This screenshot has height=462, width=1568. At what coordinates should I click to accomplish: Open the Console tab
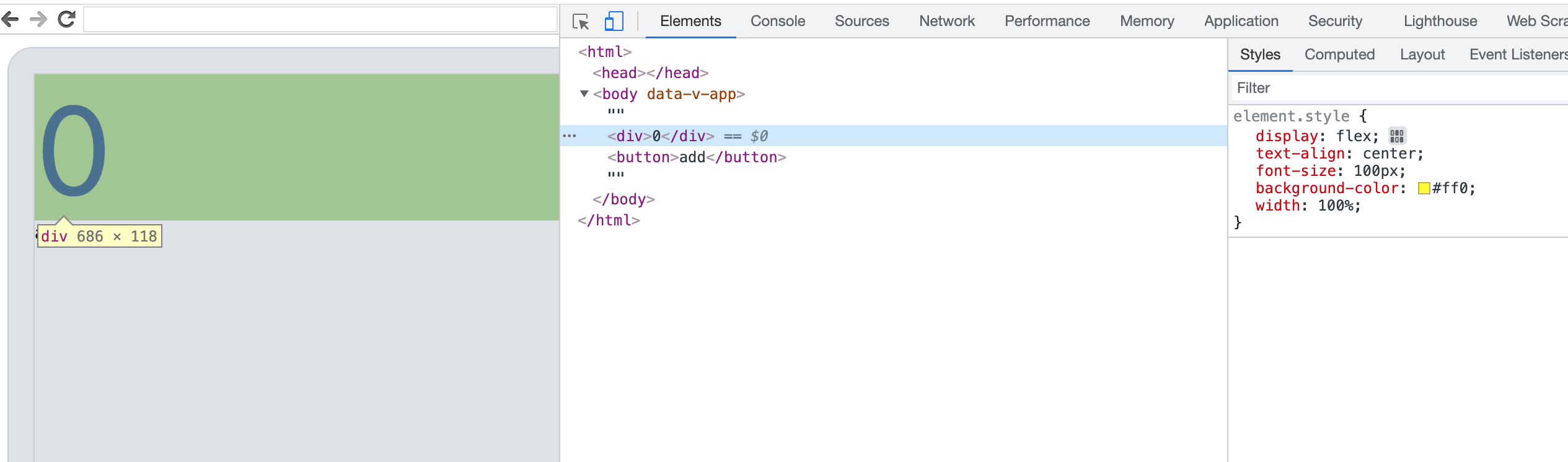tap(778, 21)
